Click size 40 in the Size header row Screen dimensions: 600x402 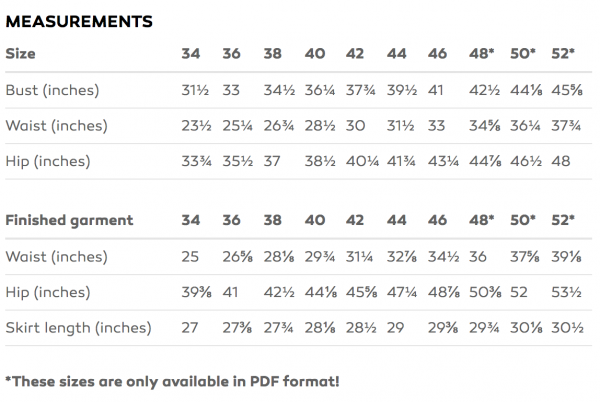314,54
